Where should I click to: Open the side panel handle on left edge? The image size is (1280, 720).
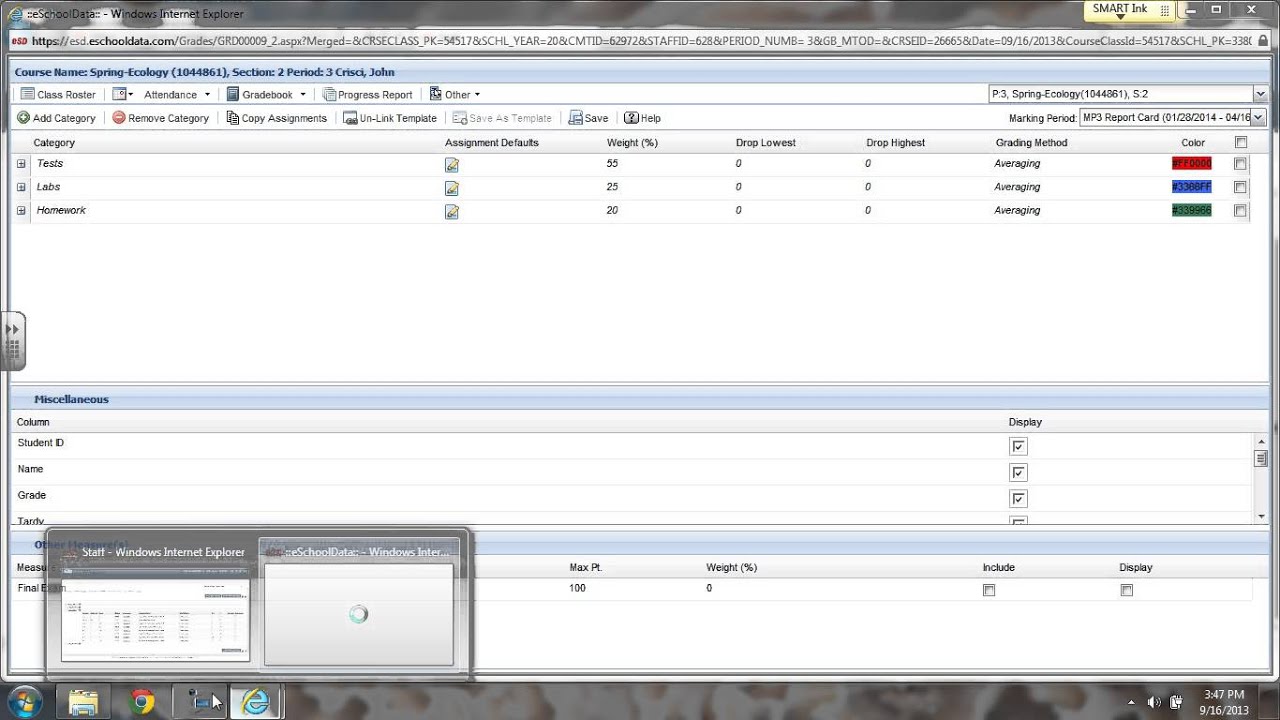(x=13, y=340)
